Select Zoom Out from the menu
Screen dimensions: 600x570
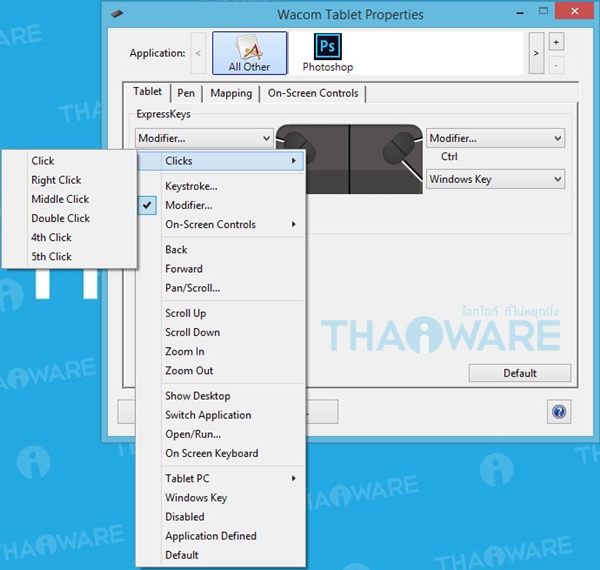point(220,371)
